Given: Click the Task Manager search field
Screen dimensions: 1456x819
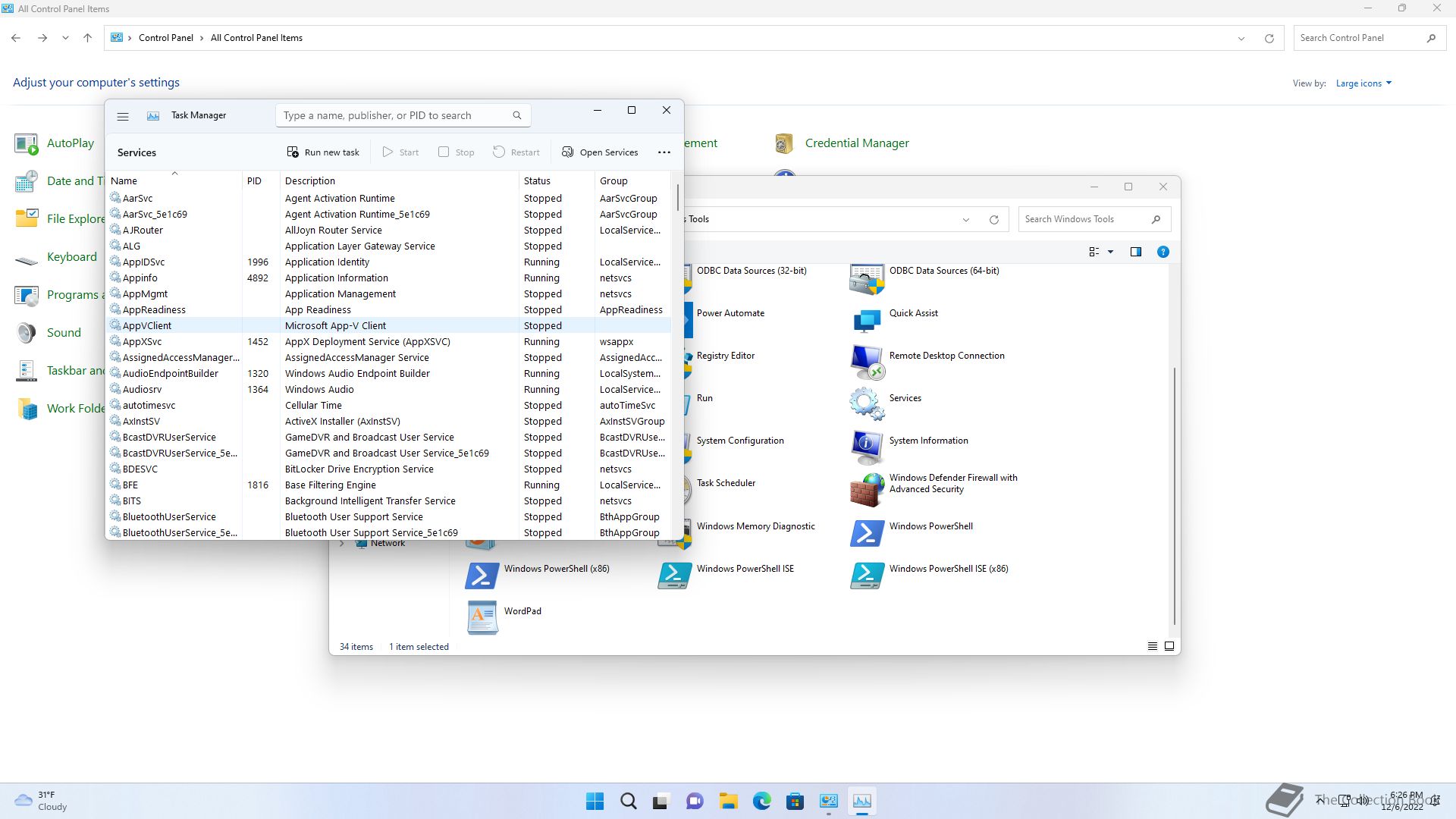Looking at the screenshot, I should pos(403,115).
